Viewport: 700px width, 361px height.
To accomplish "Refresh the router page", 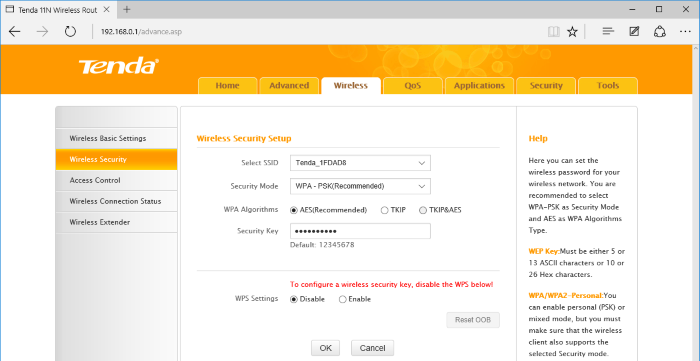I will click(x=70, y=32).
